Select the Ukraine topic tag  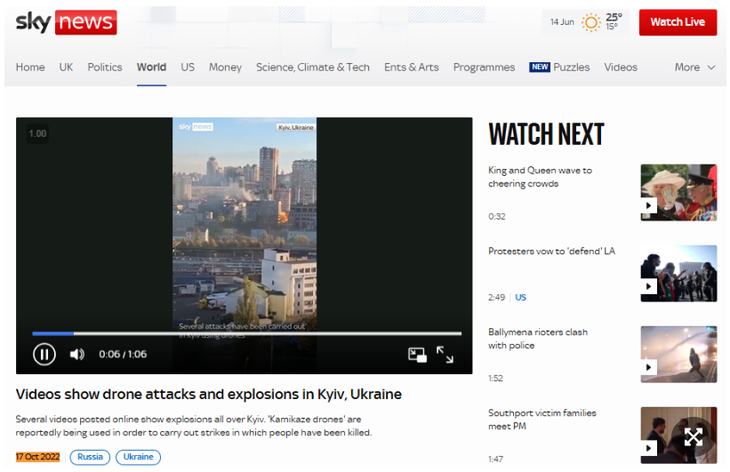click(x=138, y=457)
